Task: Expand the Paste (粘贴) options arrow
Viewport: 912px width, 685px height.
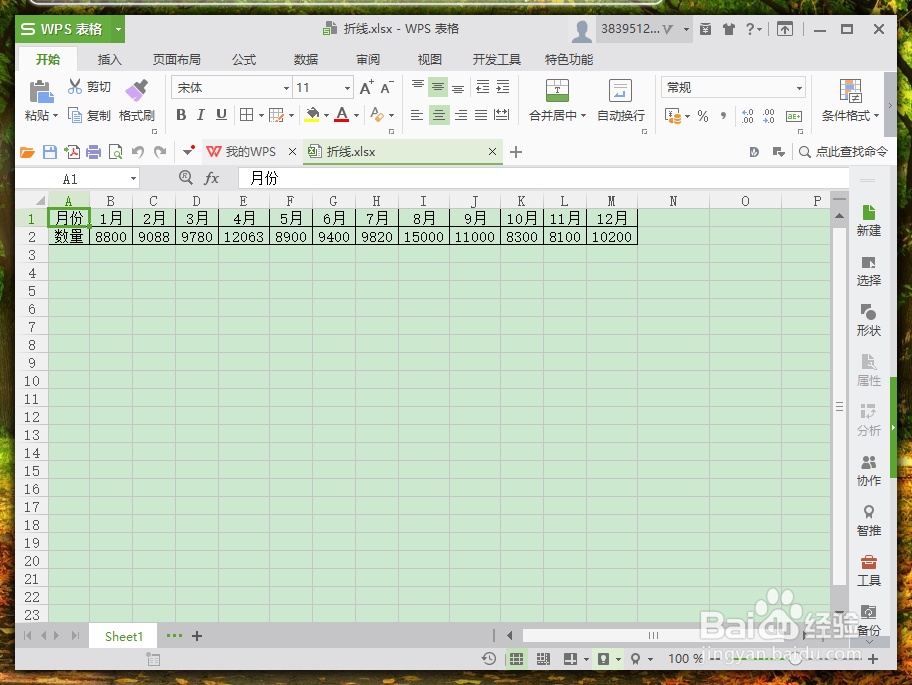Action: coord(55,116)
